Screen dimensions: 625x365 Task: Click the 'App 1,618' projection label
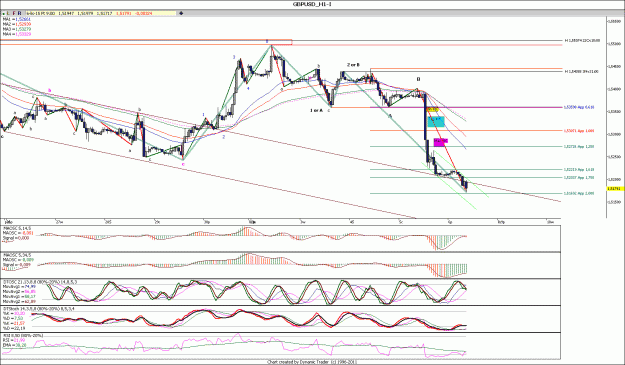[579, 169]
